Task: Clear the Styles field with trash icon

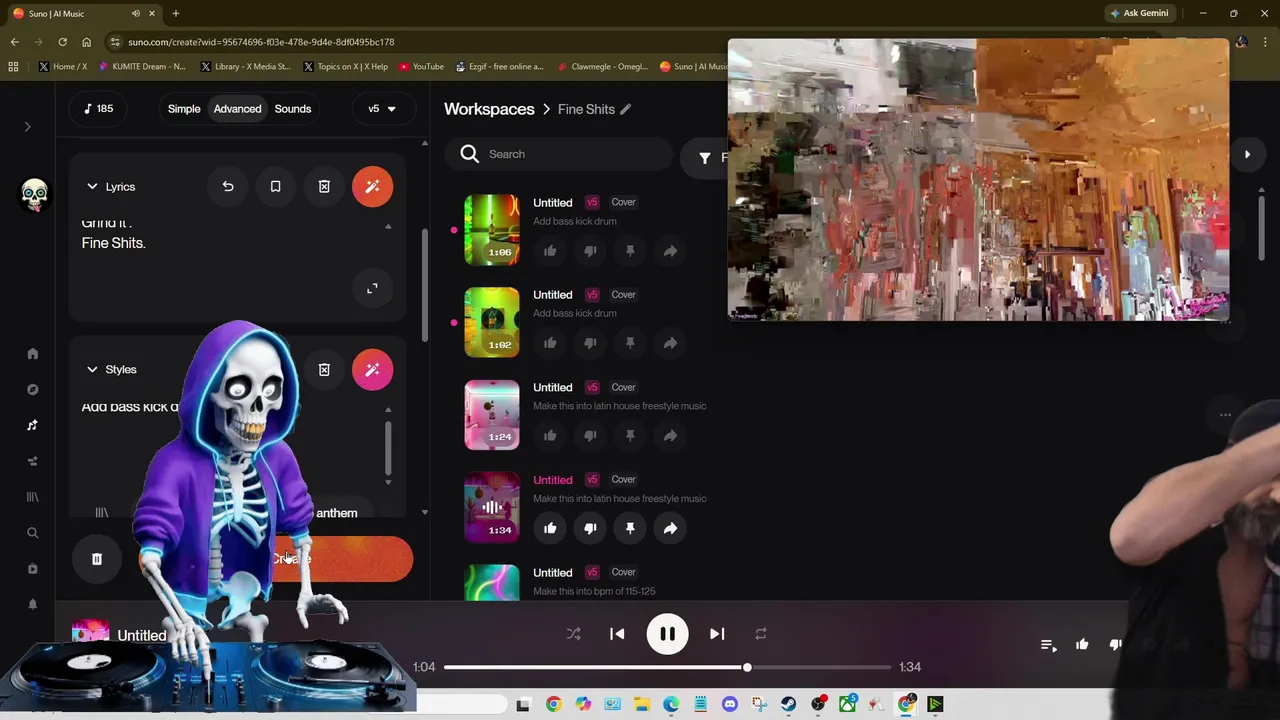Action: (324, 370)
